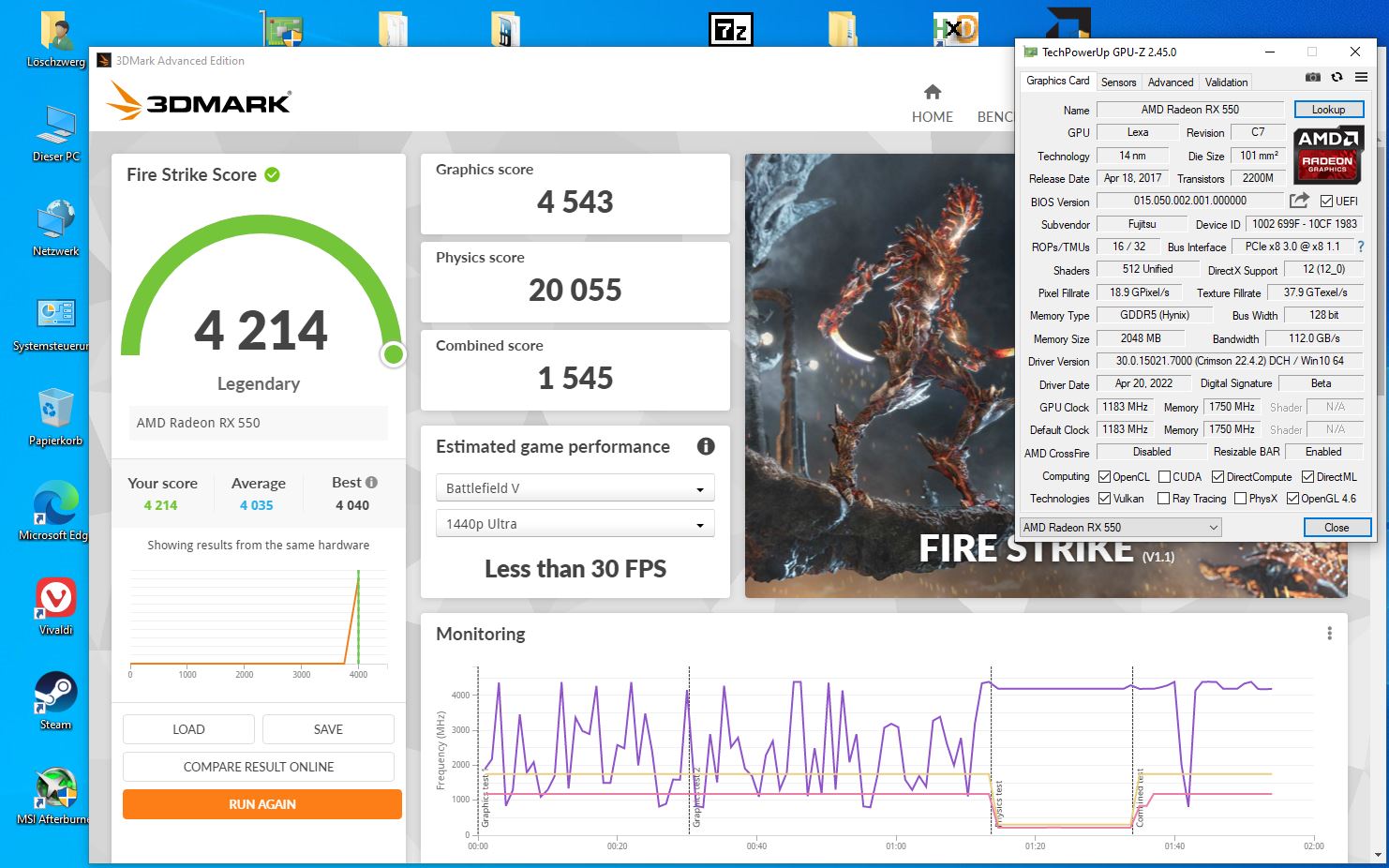The width and height of the screenshot is (1389, 868).
Task: Click the BIOS export share icon
Action: point(1299,201)
